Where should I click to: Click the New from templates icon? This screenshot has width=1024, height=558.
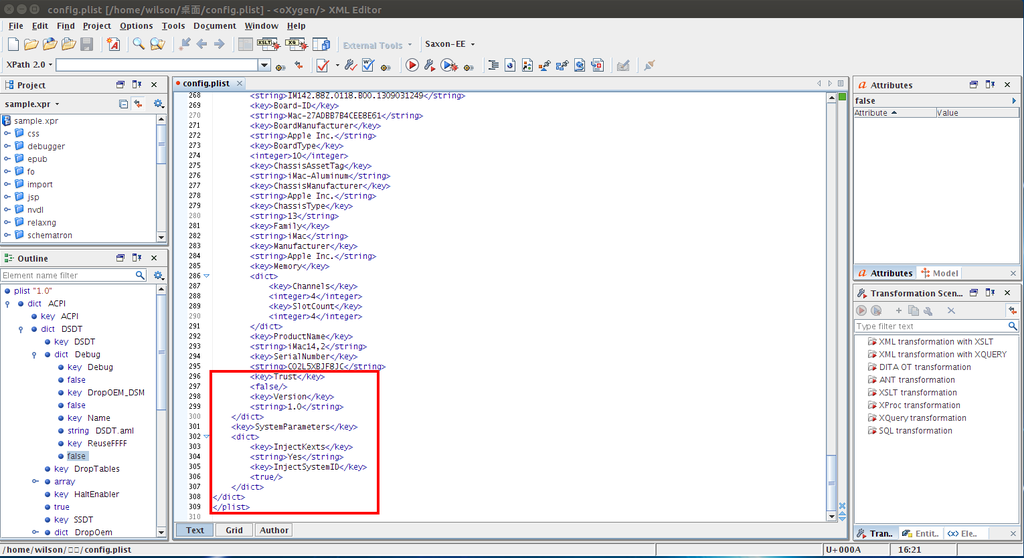coord(114,44)
